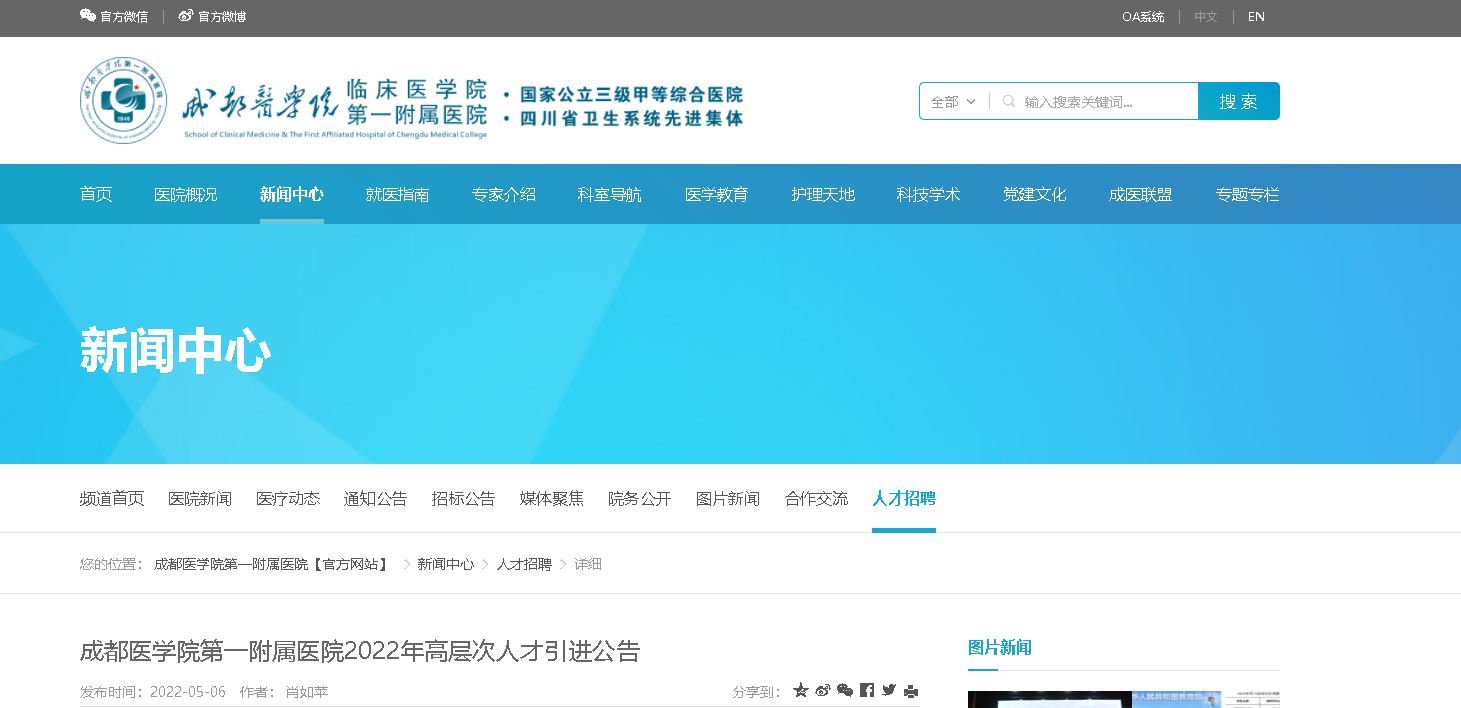Screen dimensions: 1461x708
Task: Open the 官方微信 link in top bar
Action: pos(114,17)
